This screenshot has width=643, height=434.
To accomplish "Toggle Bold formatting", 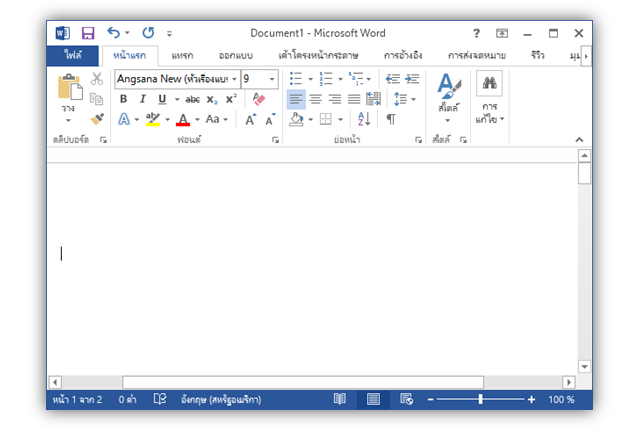I will point(123,99).
